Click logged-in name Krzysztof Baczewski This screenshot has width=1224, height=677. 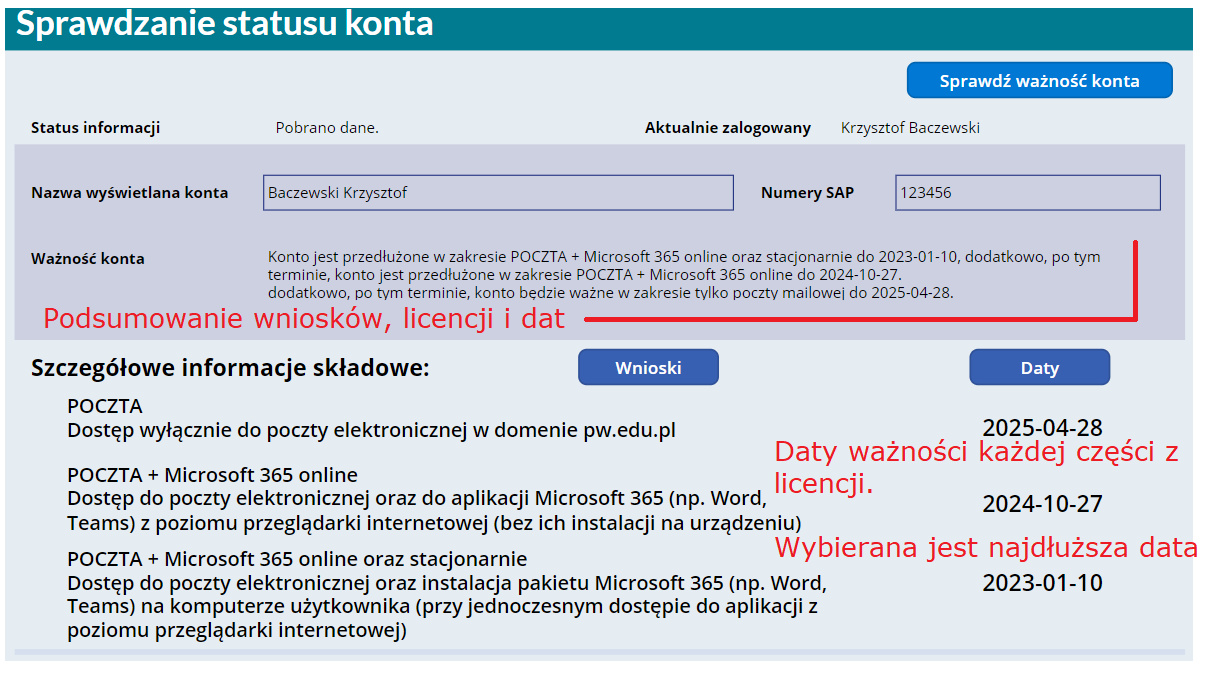(910, 128)
